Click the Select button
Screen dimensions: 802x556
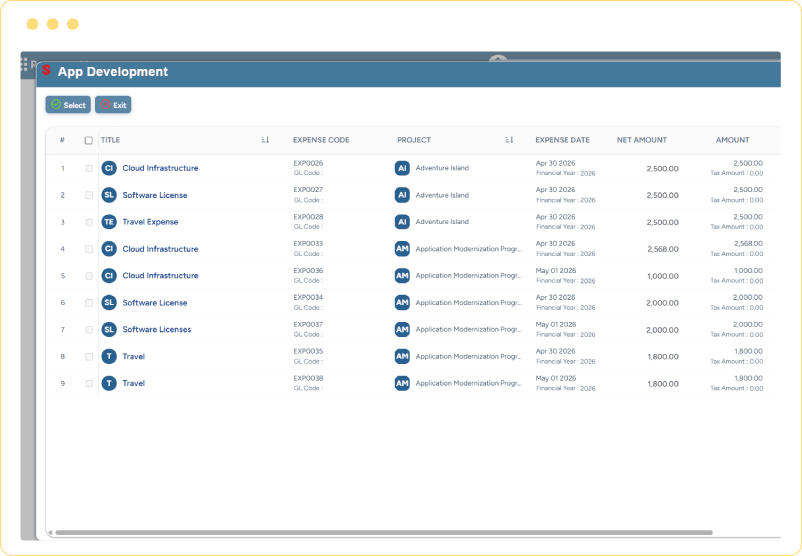click(68, 105)
